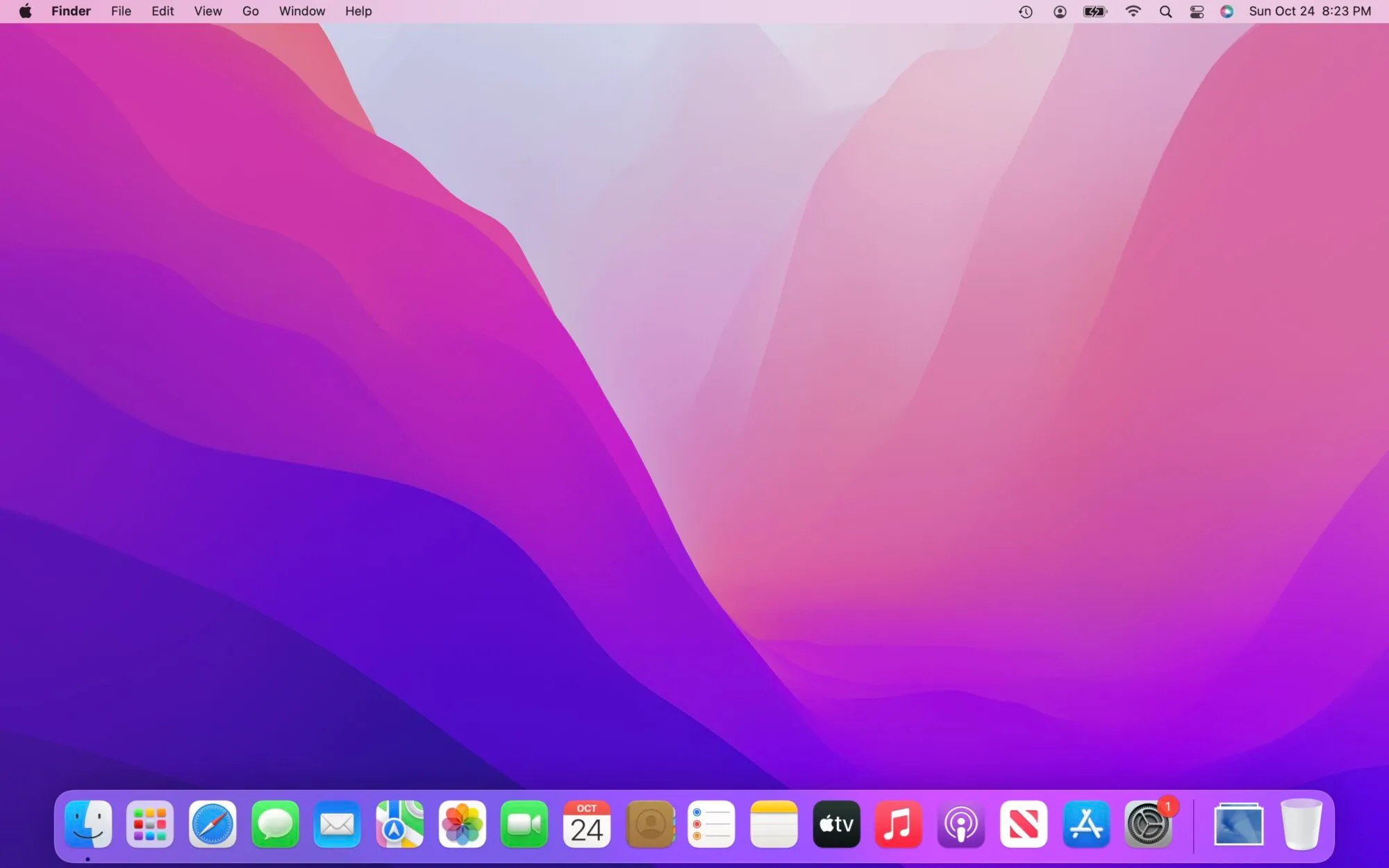Activate Siri from the menu bar
Screen dimensions: 1389x868
(1226, 11)
